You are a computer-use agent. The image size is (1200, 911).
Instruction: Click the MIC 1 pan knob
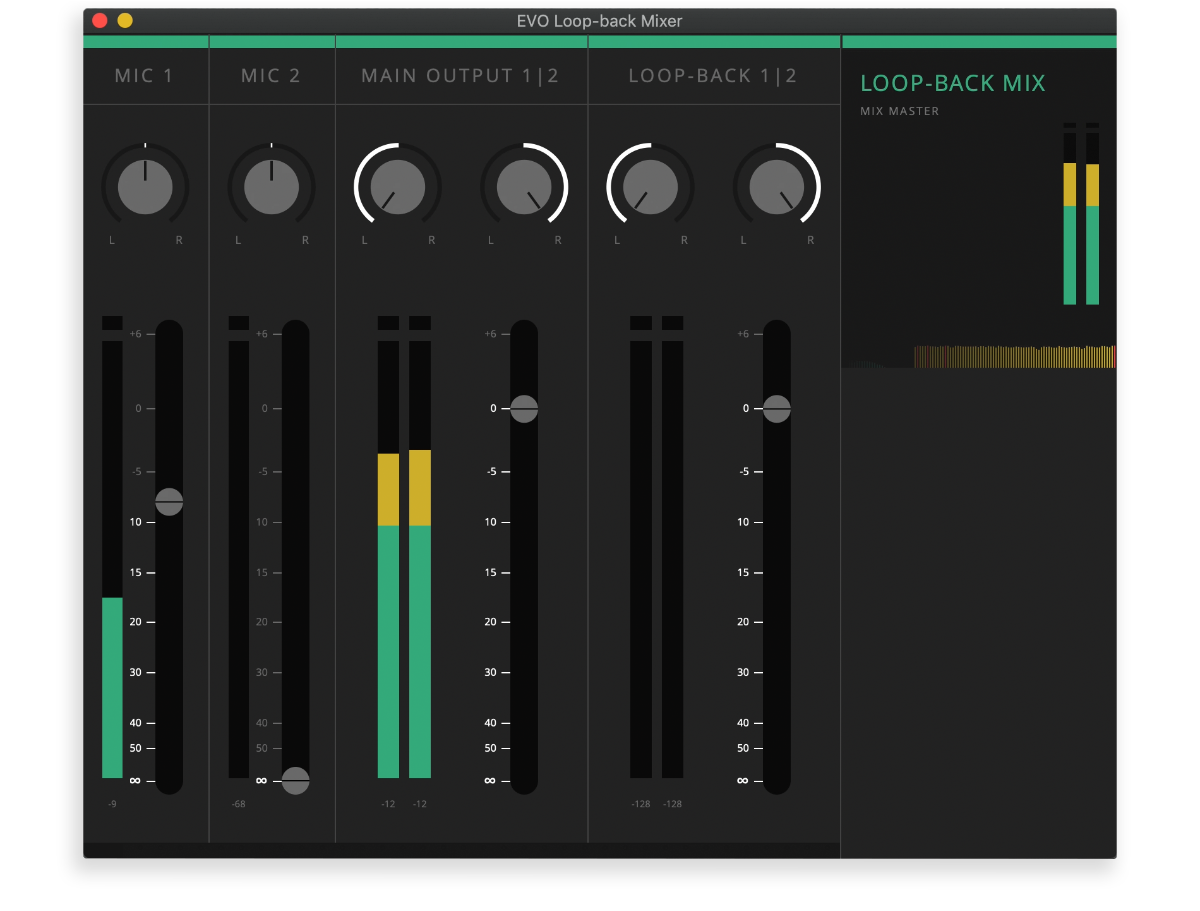point(145,186)
